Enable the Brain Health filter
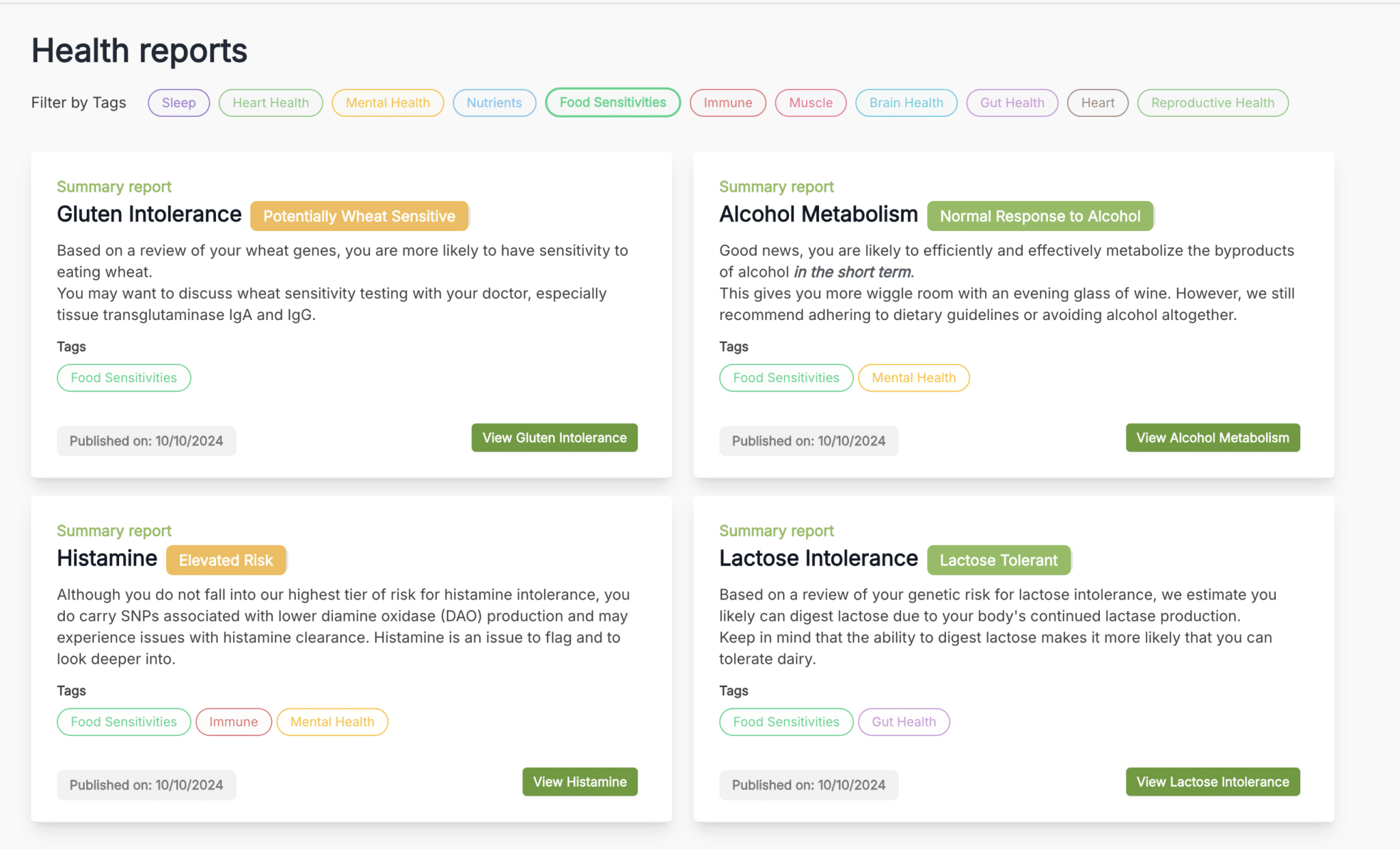 [x=906, y=103]
